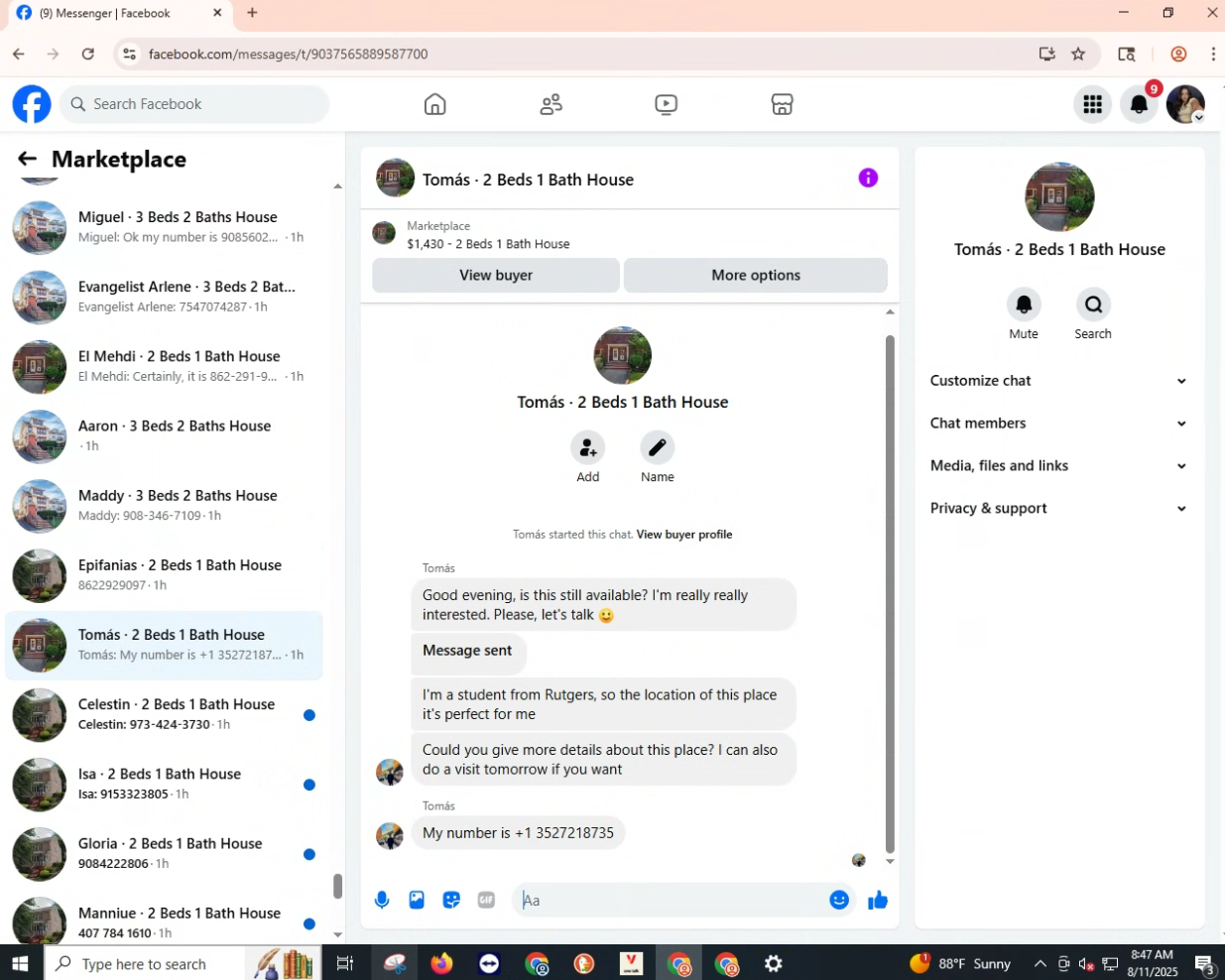Open the Windows notification center icon
Screen dimensions: 1225x980
pyautogui.click(x=1204, y=963)
